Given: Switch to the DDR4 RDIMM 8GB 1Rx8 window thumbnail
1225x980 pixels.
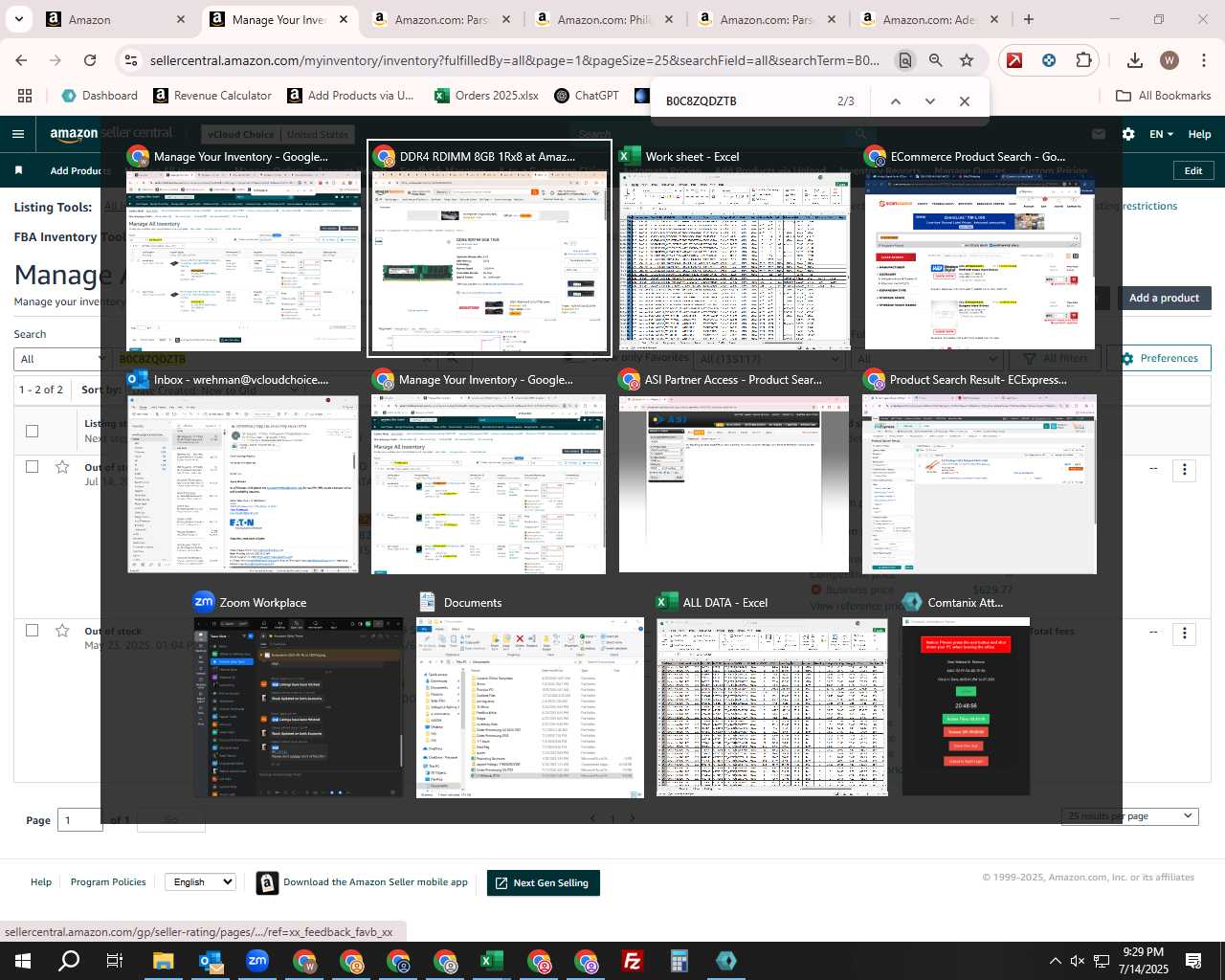Looking at the screenshot, I should [x=489, y=249].
